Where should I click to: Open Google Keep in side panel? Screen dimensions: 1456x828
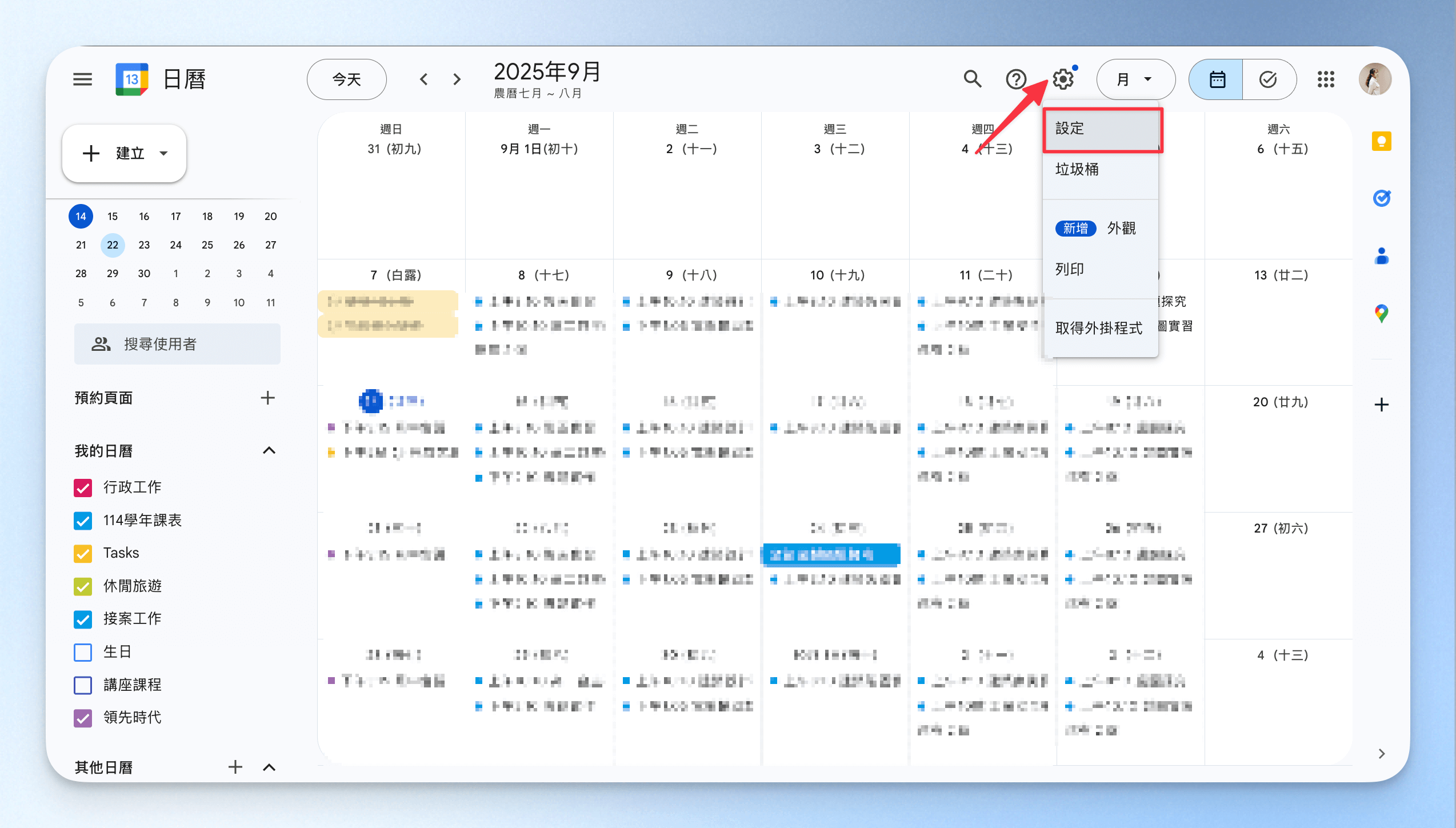(x=1381, y=141)
